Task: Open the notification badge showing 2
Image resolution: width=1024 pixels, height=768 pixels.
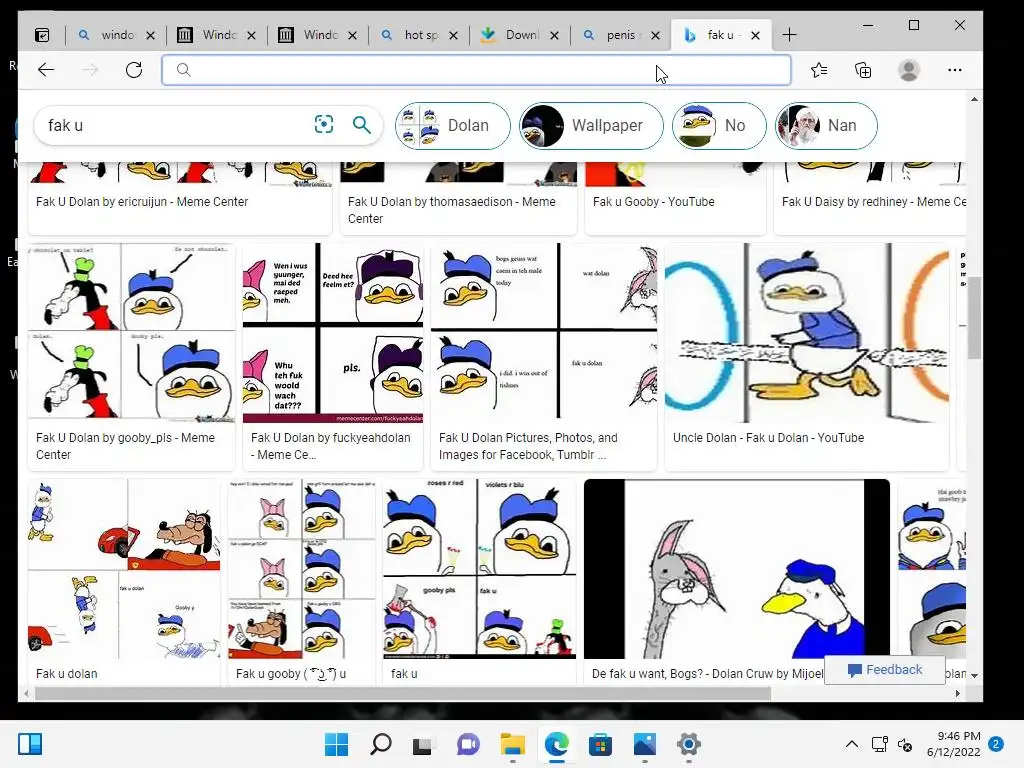Action: (x=996, y=744)
